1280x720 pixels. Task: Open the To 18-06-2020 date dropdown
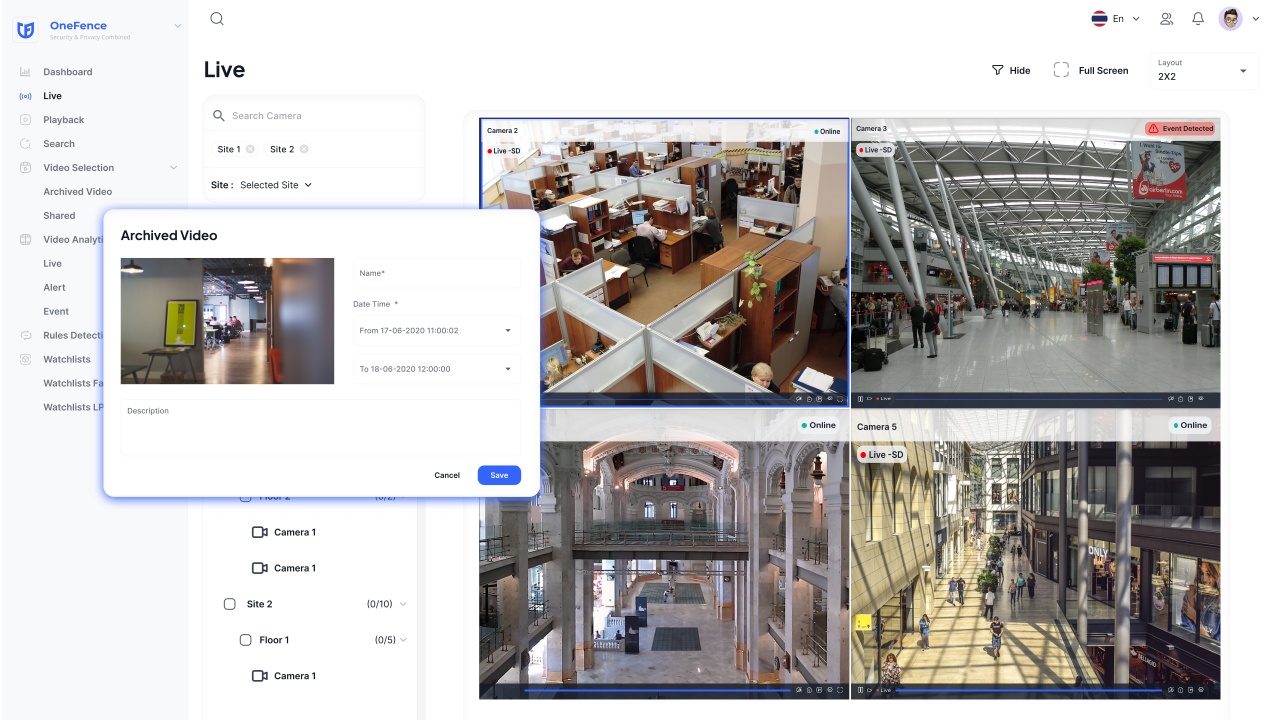click(x=437, y=369)
